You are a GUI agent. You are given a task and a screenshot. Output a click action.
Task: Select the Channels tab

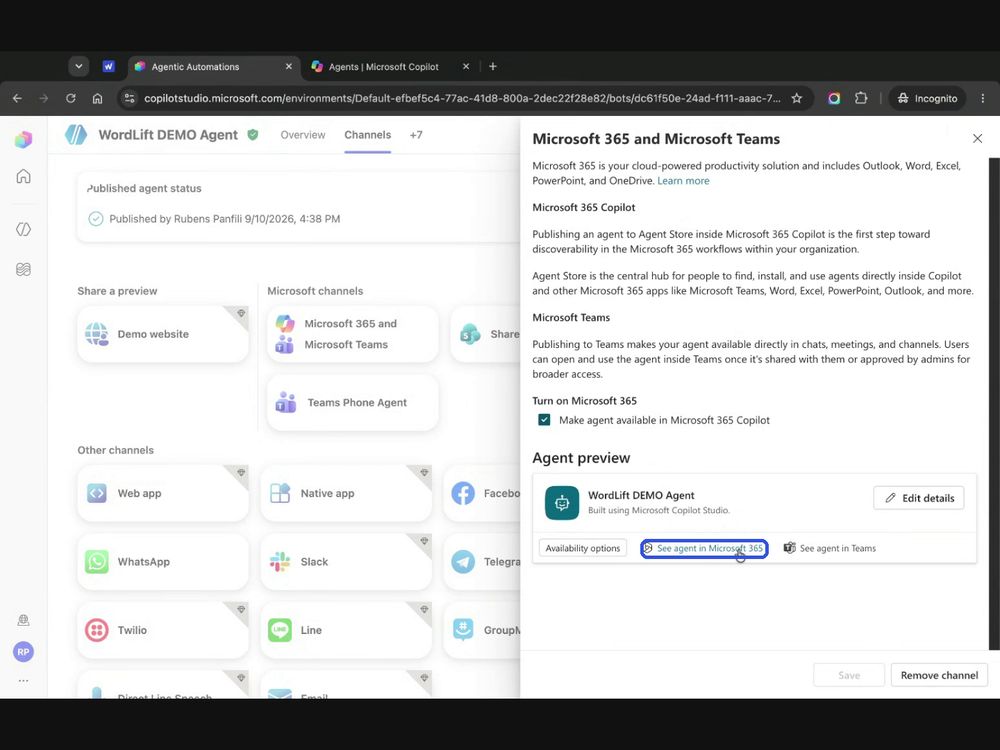pyautogui.click(x=367, y=135)
